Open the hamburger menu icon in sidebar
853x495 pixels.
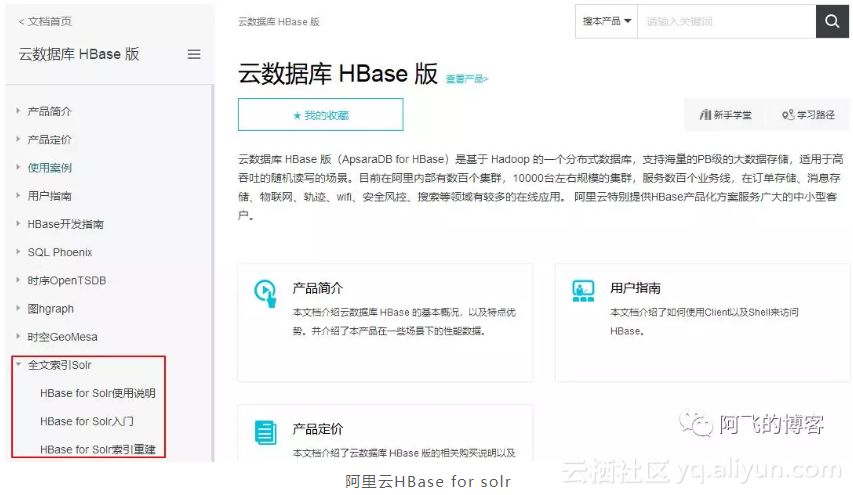(194, 54)
